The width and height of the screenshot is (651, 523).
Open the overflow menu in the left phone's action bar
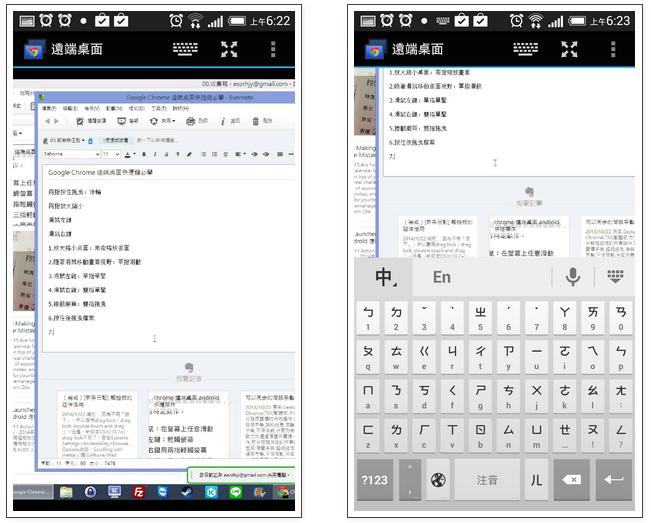tap(273, 49)
